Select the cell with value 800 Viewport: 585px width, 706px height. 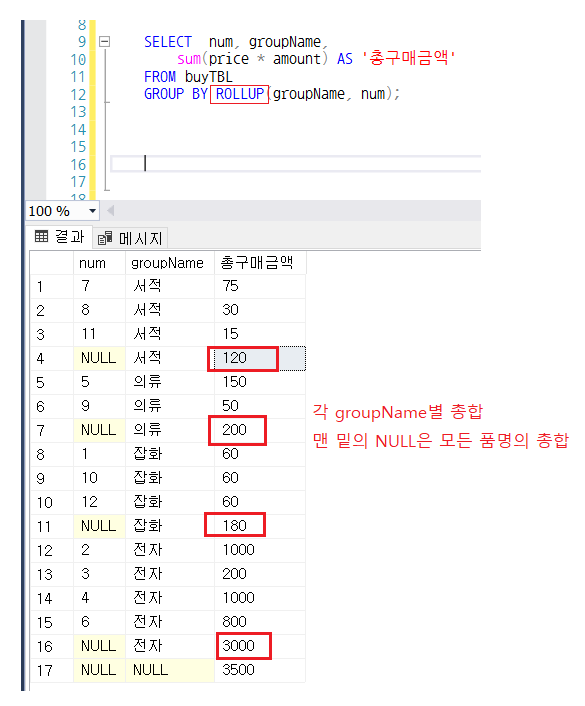pyautogui.click(x=260, y=622)
